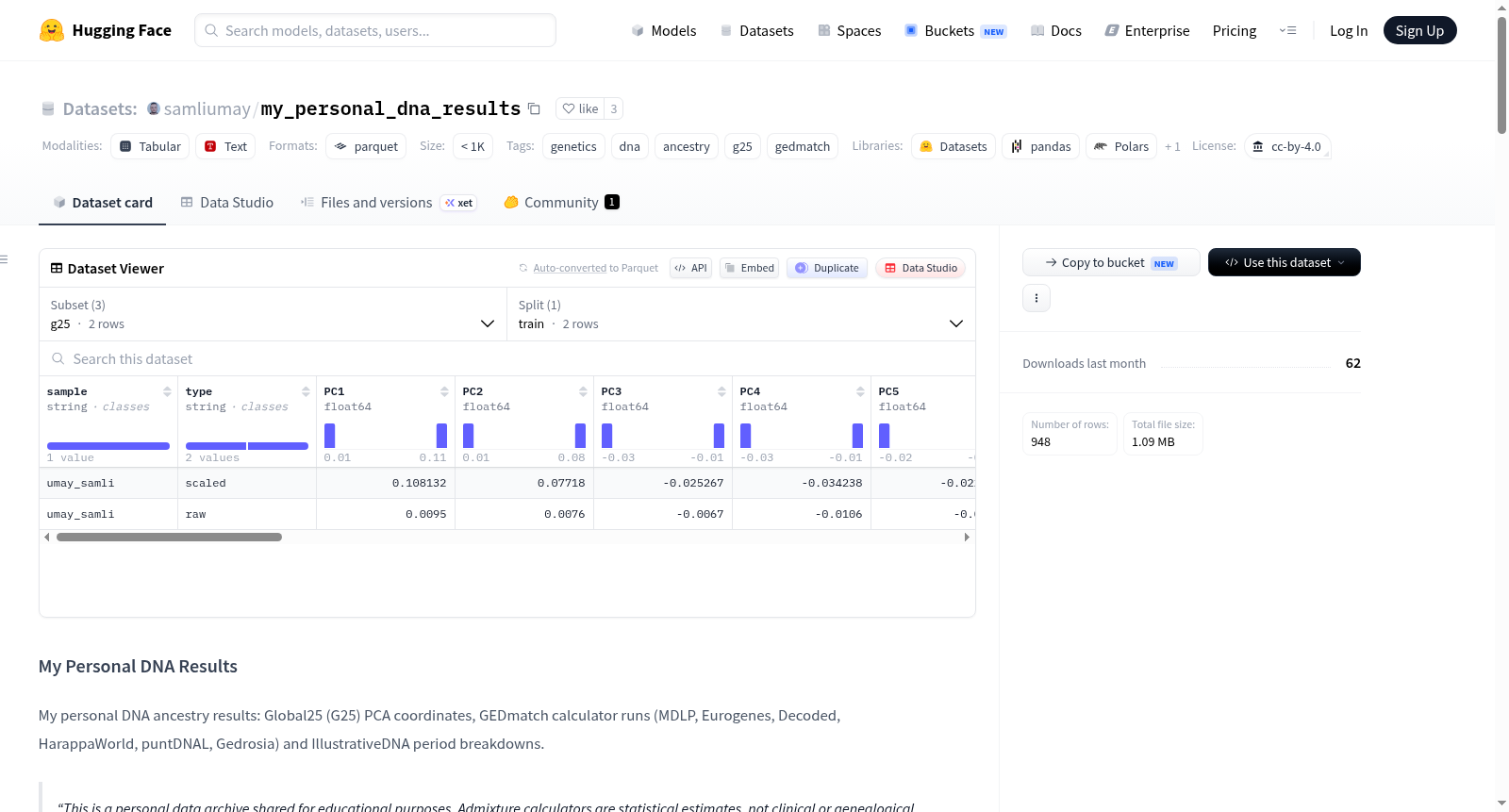Click the dna tag
The width and height of the screenshot is (1509, 812).
[x=630, y=146]
